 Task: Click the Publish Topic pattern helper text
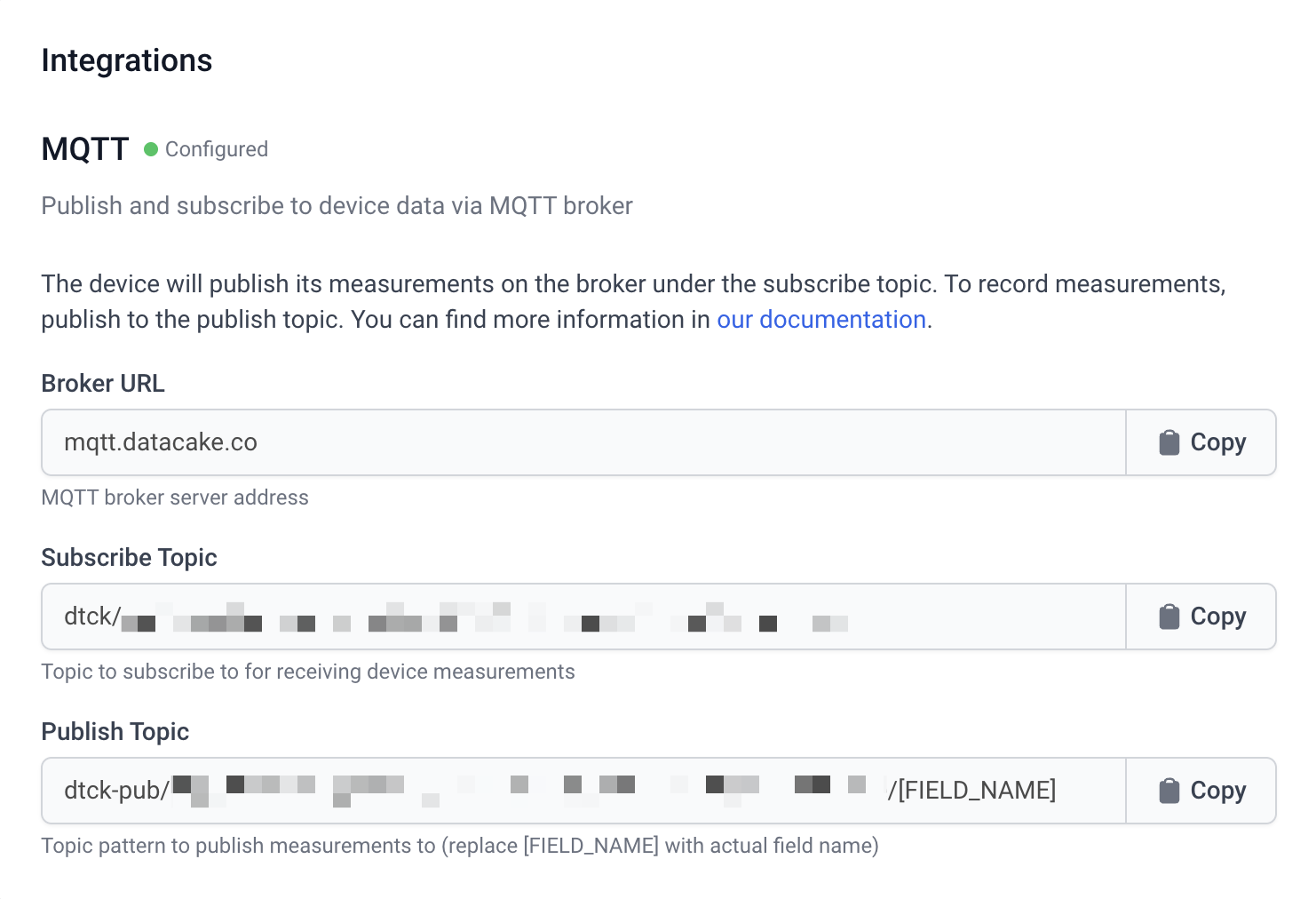click(x=460, y=846)
